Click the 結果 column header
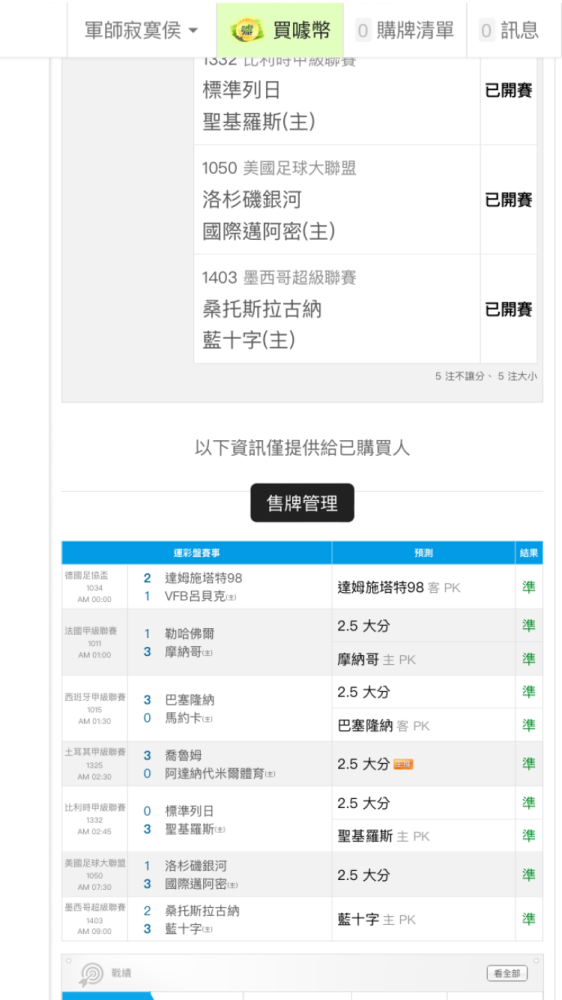This screenshot has height=1000, width=562. (x=529, y=553)
